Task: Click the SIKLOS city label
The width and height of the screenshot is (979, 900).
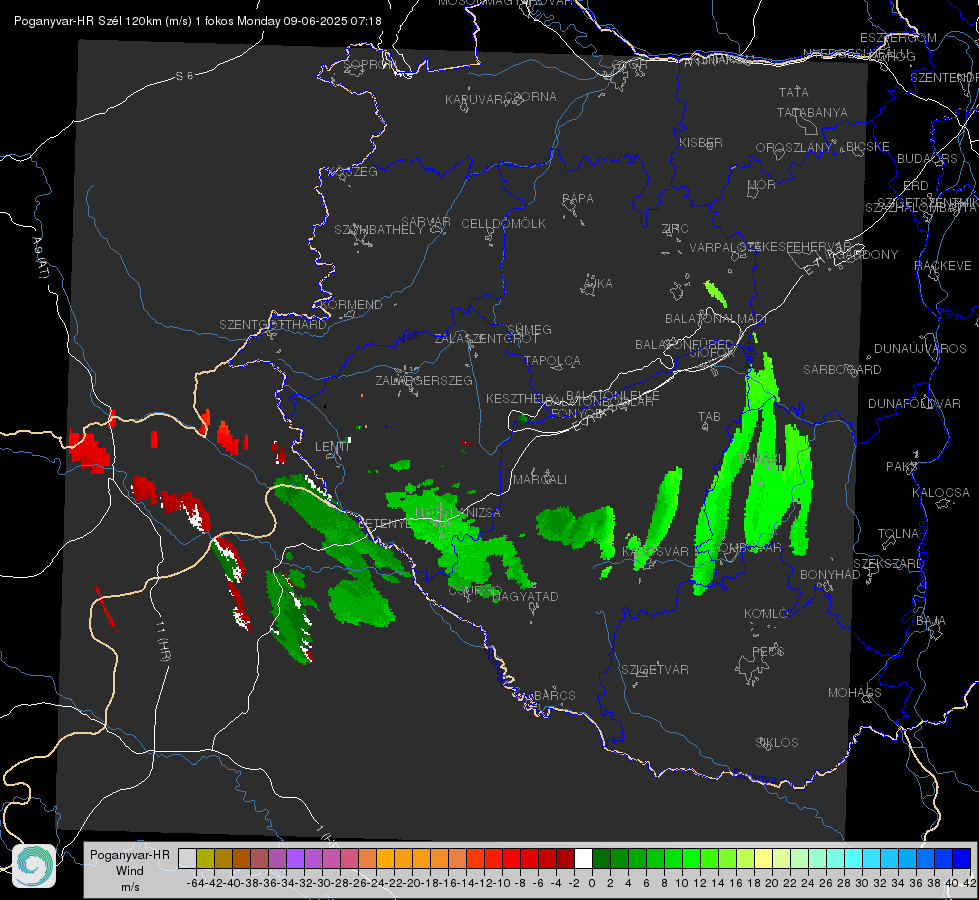Action: (x=777, y=743)
